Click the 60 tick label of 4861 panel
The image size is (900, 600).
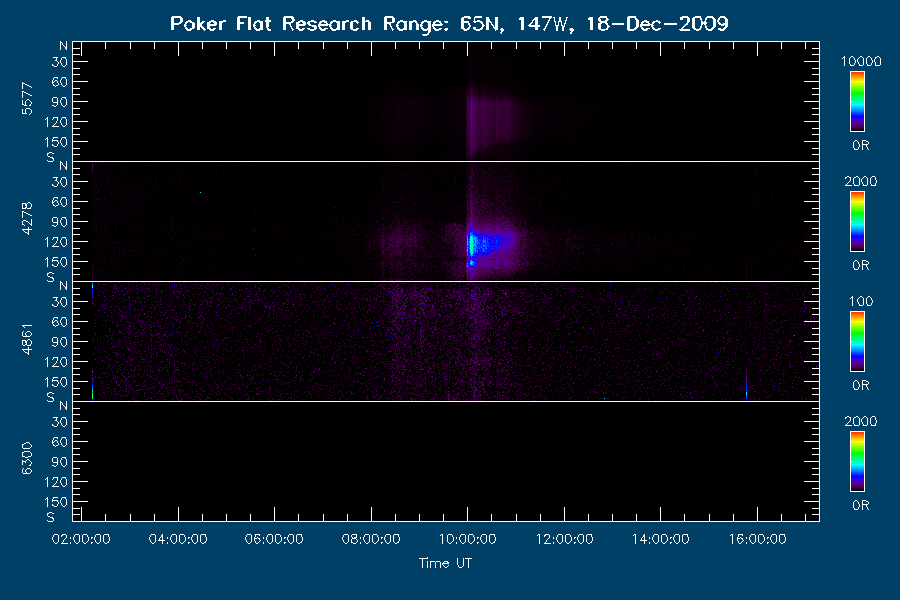coord(60,322)
